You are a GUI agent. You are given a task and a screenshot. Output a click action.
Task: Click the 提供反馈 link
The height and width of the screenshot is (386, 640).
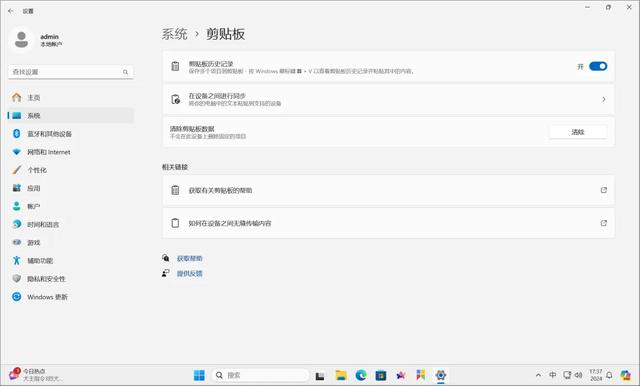189,273
